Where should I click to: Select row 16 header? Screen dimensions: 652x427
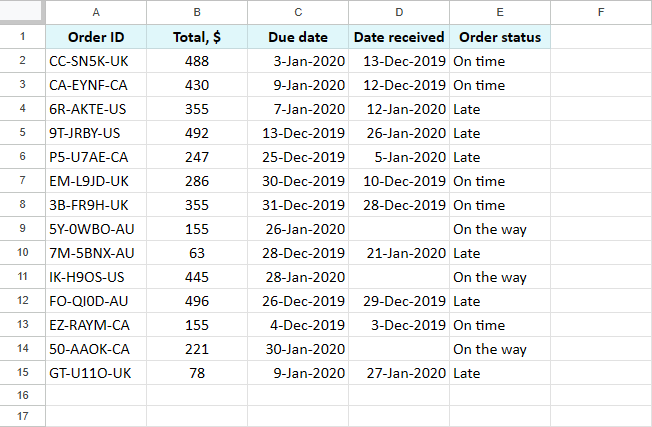tap(22, 395)
